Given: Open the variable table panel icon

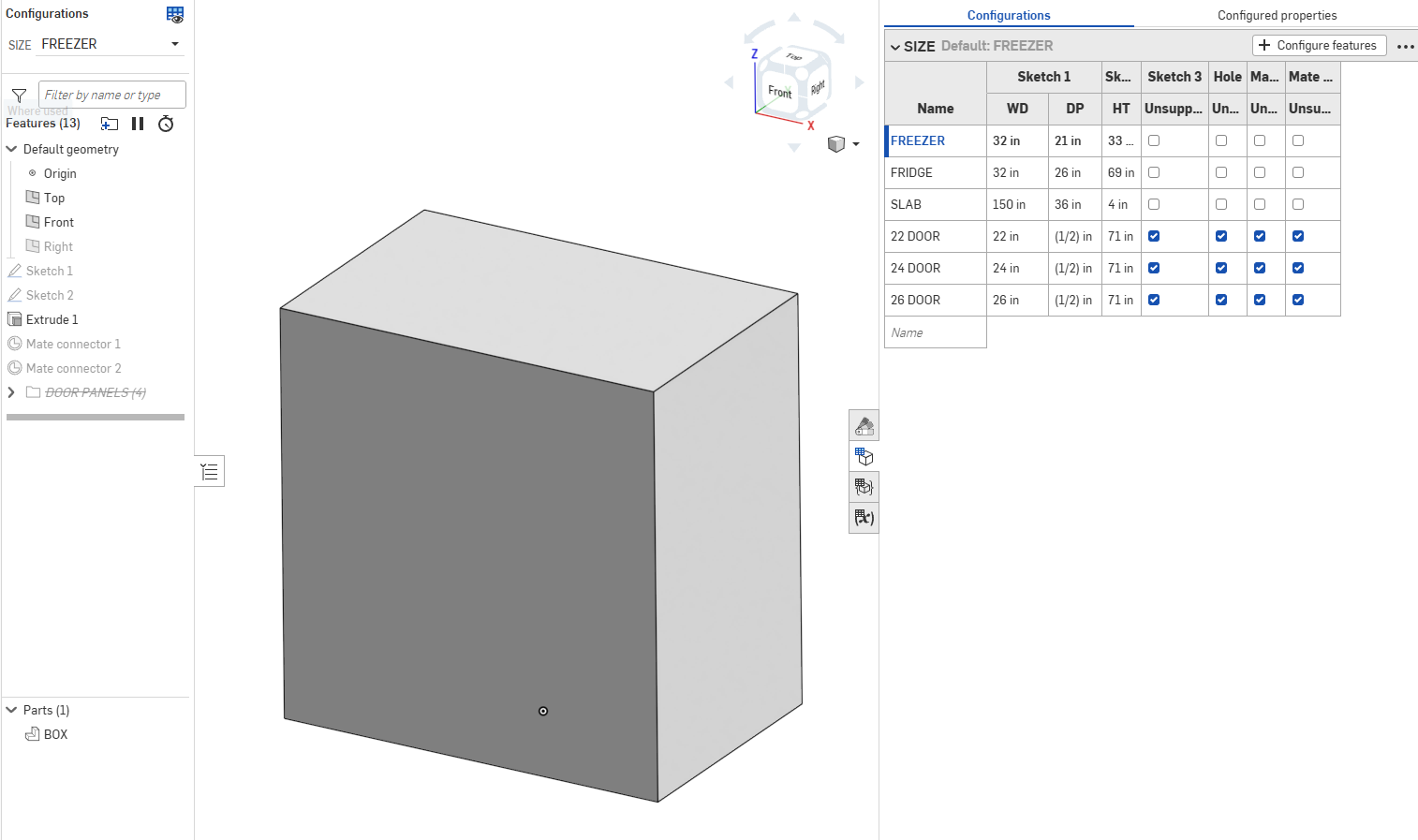Looking at the screenshot, I should pyautogui.click(x=864, y=518).
